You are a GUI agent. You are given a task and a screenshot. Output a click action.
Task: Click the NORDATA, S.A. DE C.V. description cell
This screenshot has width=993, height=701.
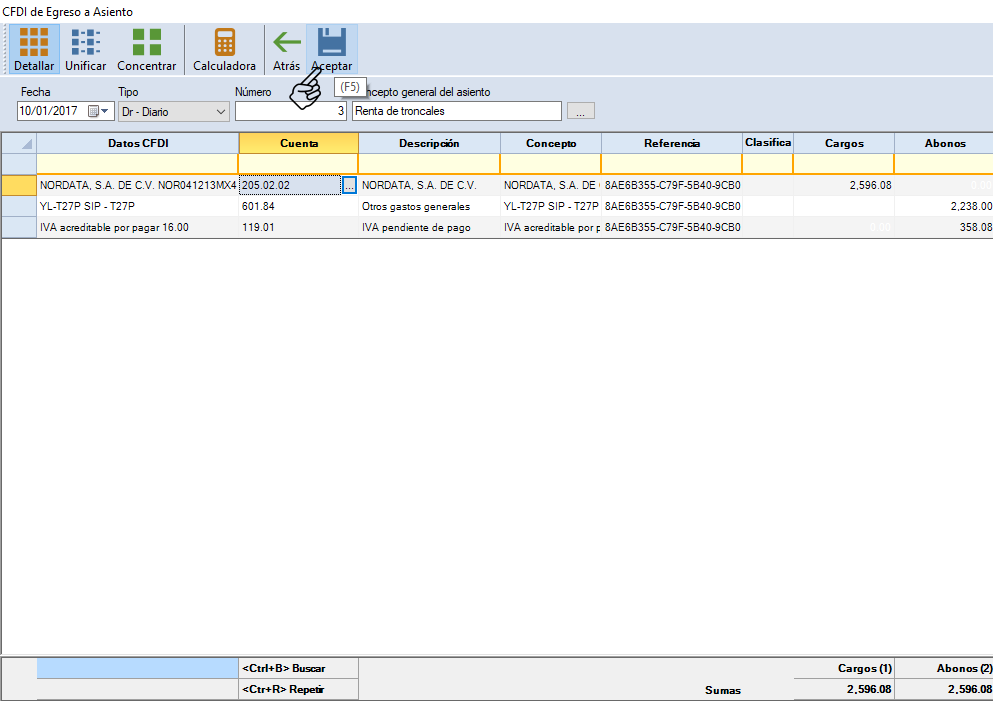click(429, 185)
